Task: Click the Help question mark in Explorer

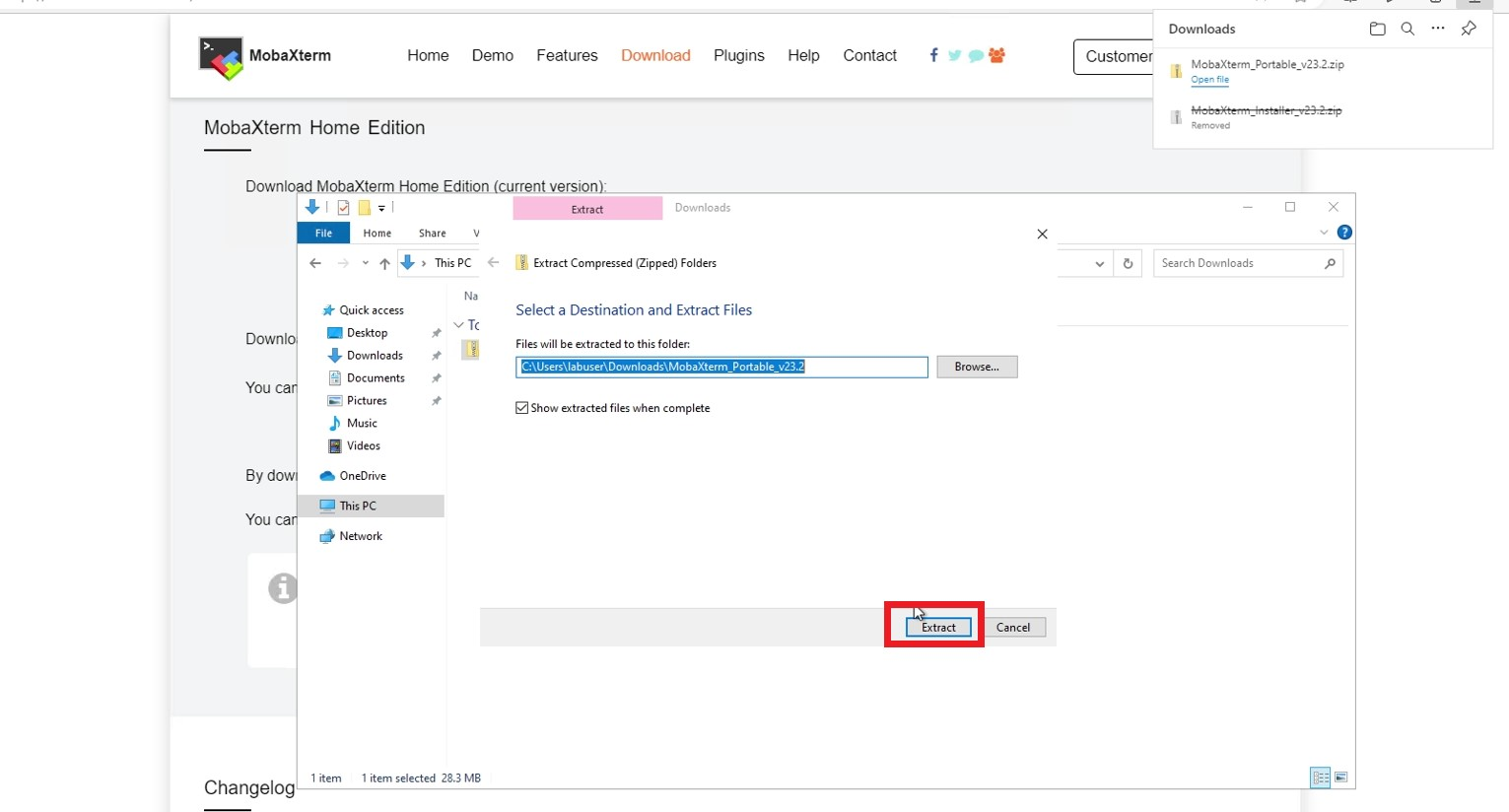Action: (x=1344, y=233)
